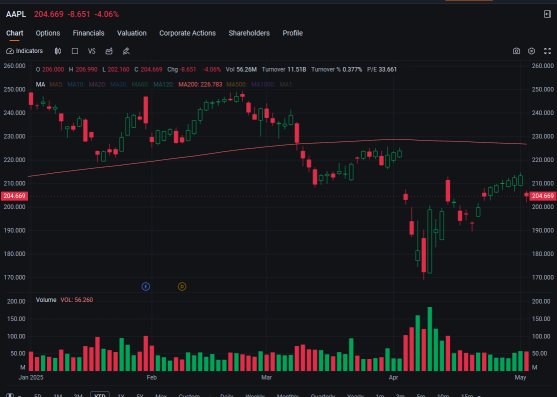Toggle the MA500 moving average

tap(236, 85)
